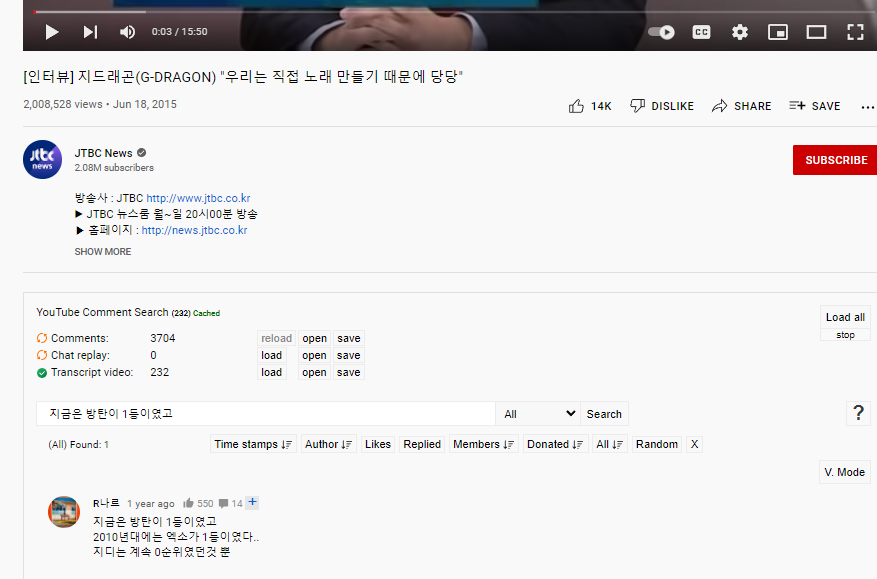Toggle V. Mode
This screenshot has width=877, height=579.
pyautogui.click(x=845, y=472)
